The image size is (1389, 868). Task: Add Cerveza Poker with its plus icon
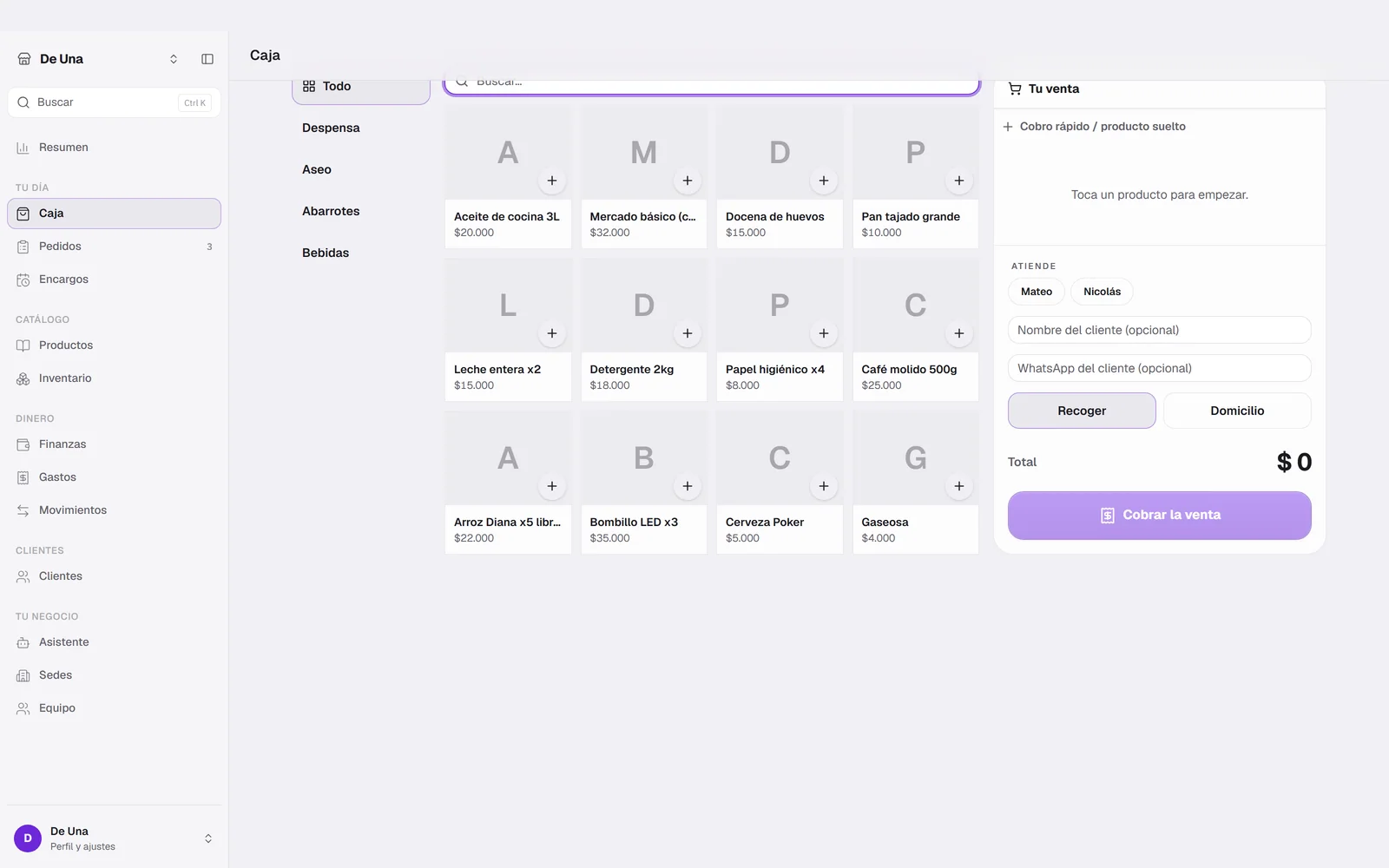(824, 486)
